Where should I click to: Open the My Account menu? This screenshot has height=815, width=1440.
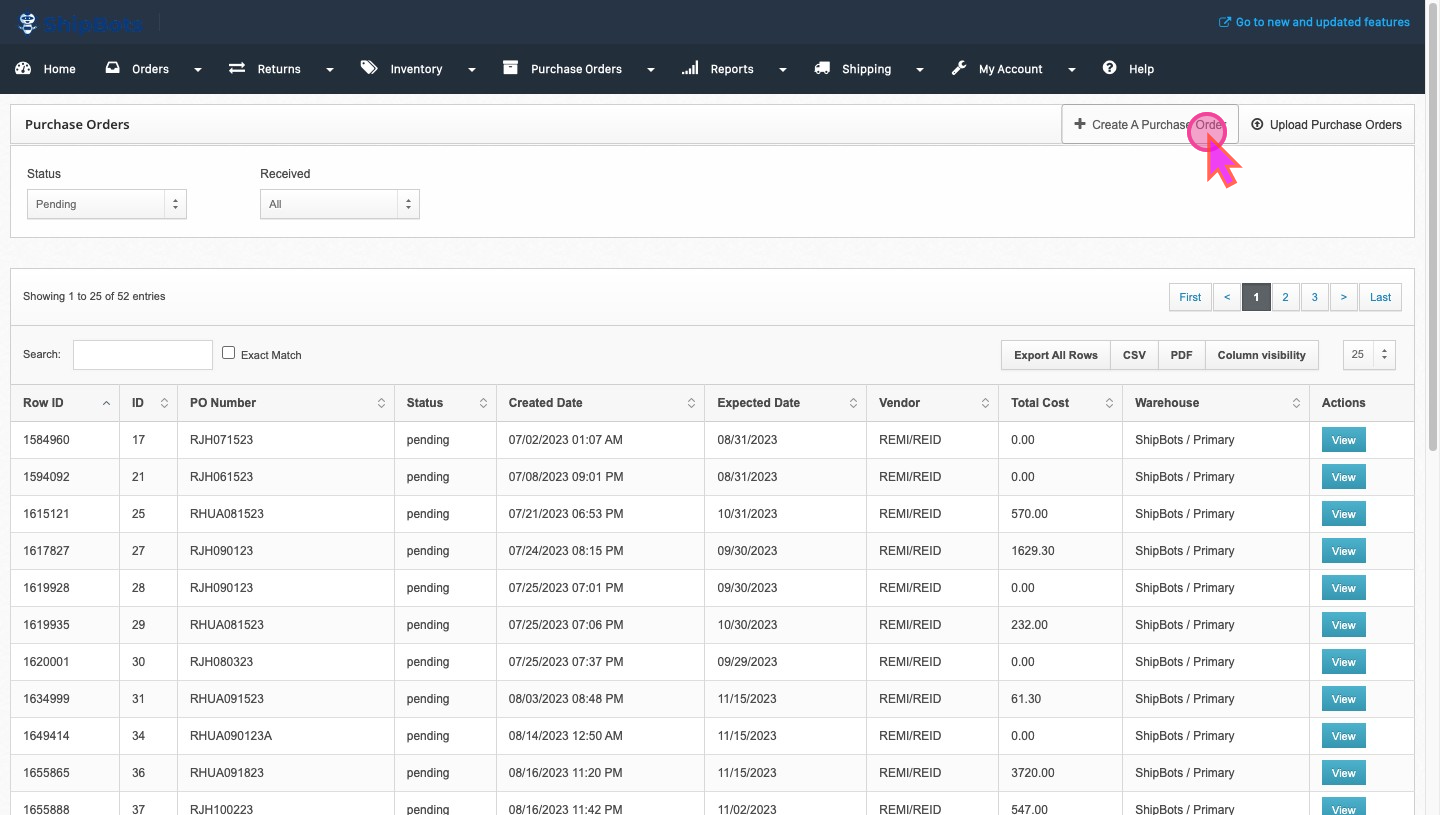[x=1011, y=69]
